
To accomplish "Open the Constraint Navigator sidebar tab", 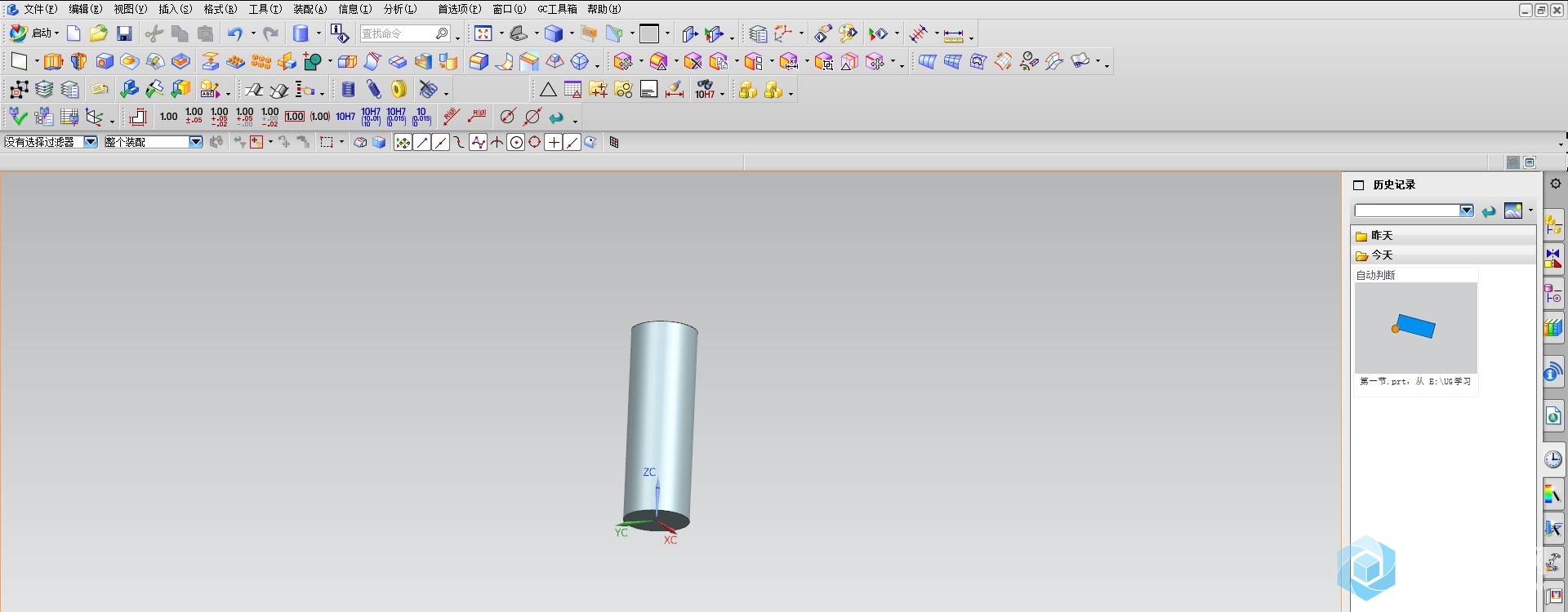I will 1553,259.
